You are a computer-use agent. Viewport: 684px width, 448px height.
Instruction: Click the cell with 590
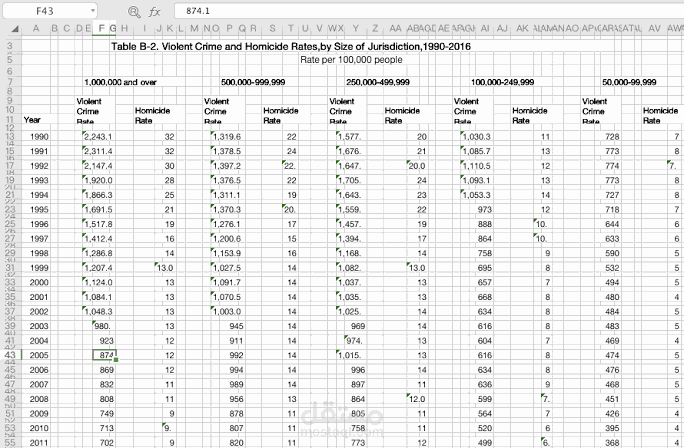point(612,253)
